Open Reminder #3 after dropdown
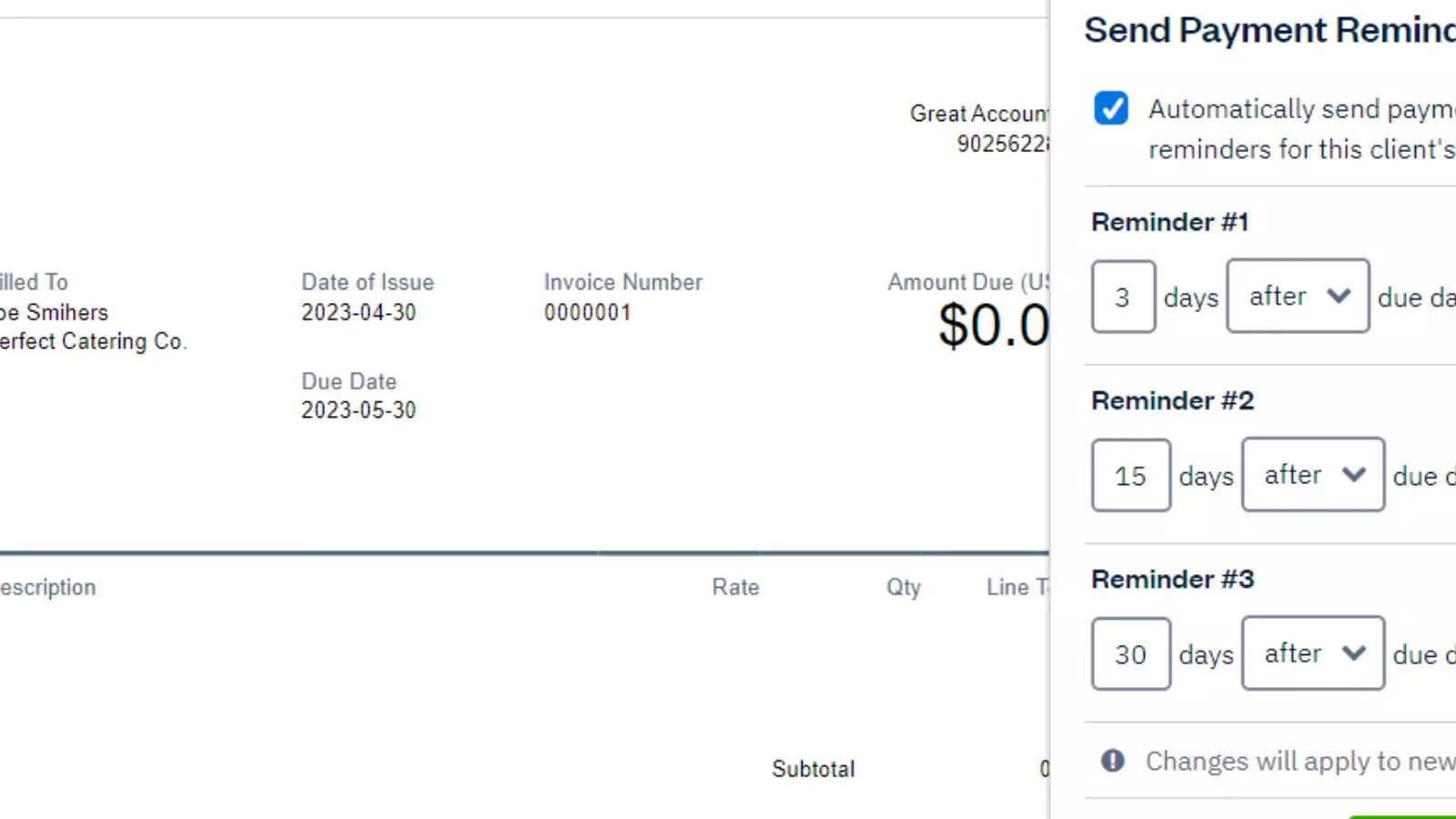Viewport: 1456px width, 819px height. [1313, 652]
